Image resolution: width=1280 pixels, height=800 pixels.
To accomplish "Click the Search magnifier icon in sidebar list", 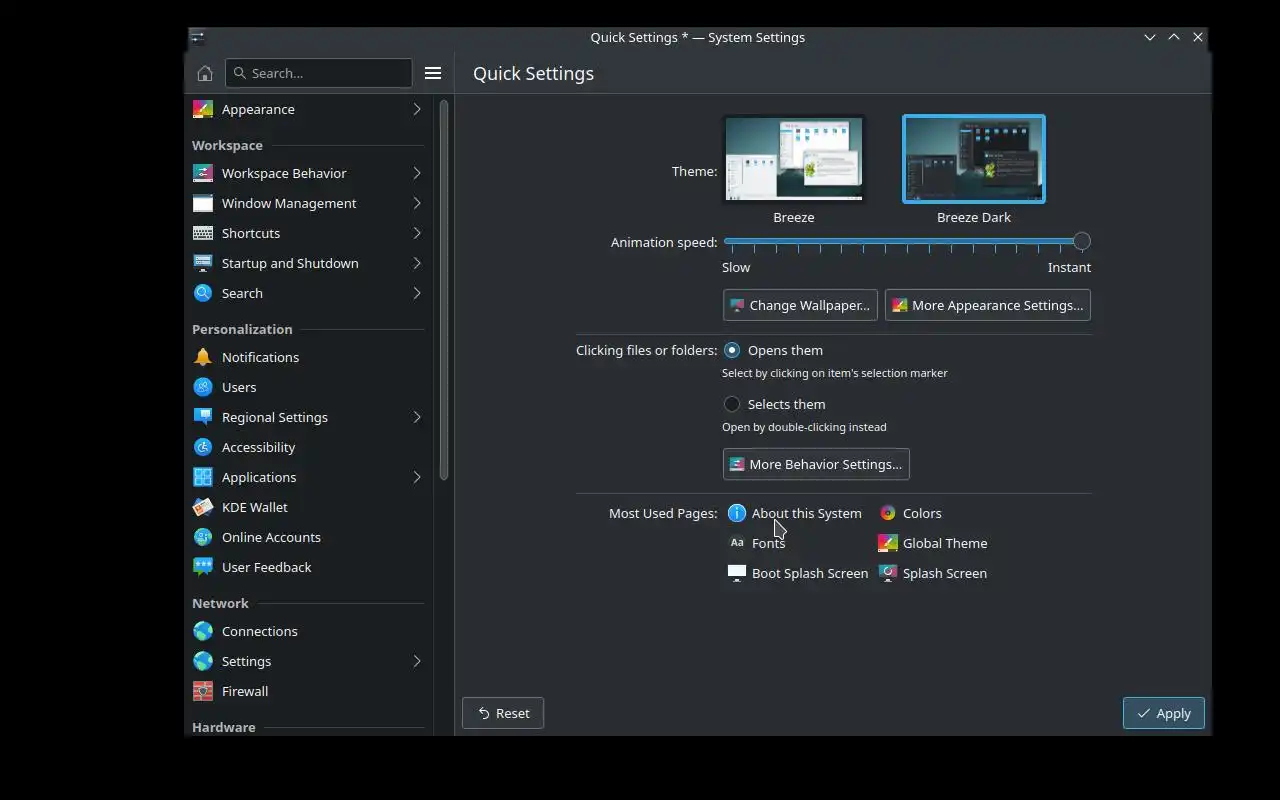I will click(203, 293).
